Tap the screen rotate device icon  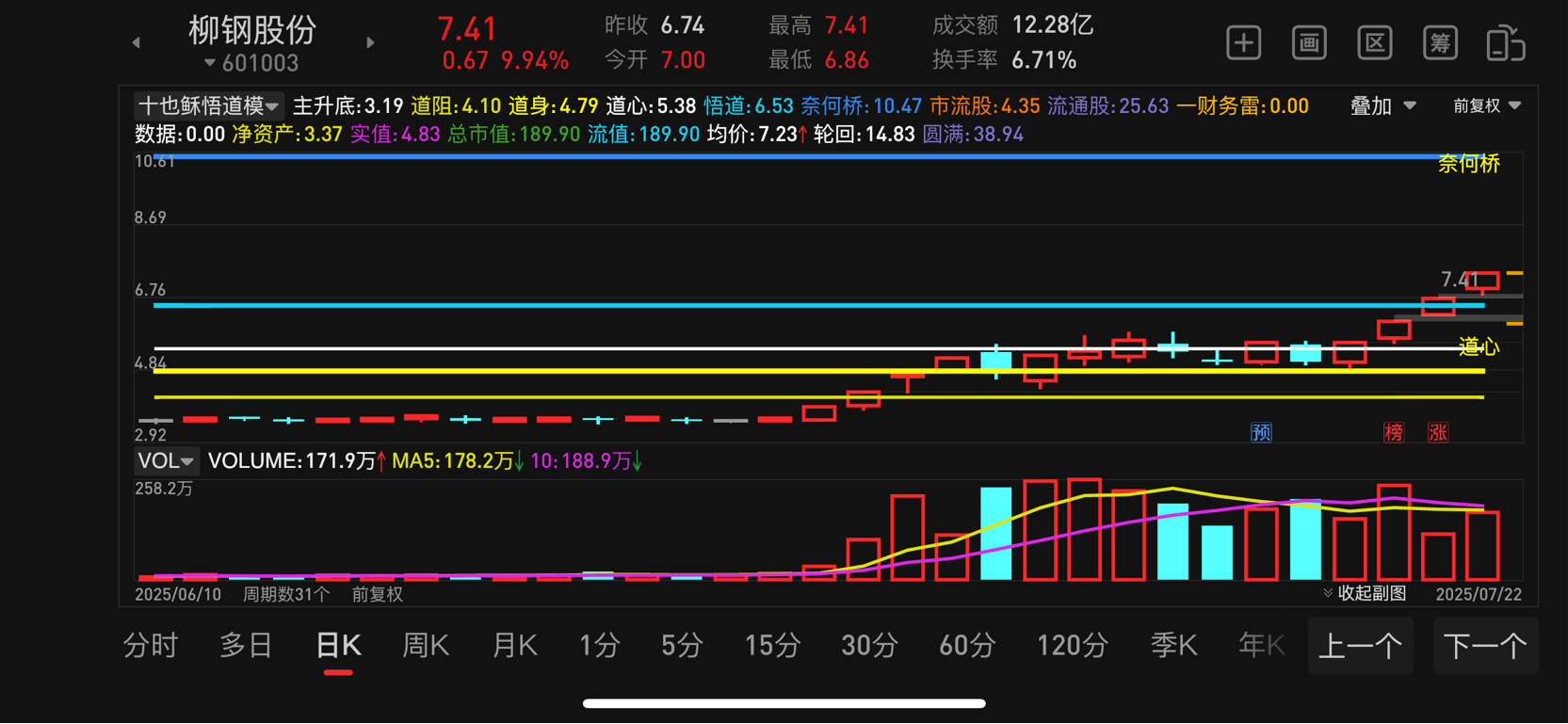[1506, 43]
